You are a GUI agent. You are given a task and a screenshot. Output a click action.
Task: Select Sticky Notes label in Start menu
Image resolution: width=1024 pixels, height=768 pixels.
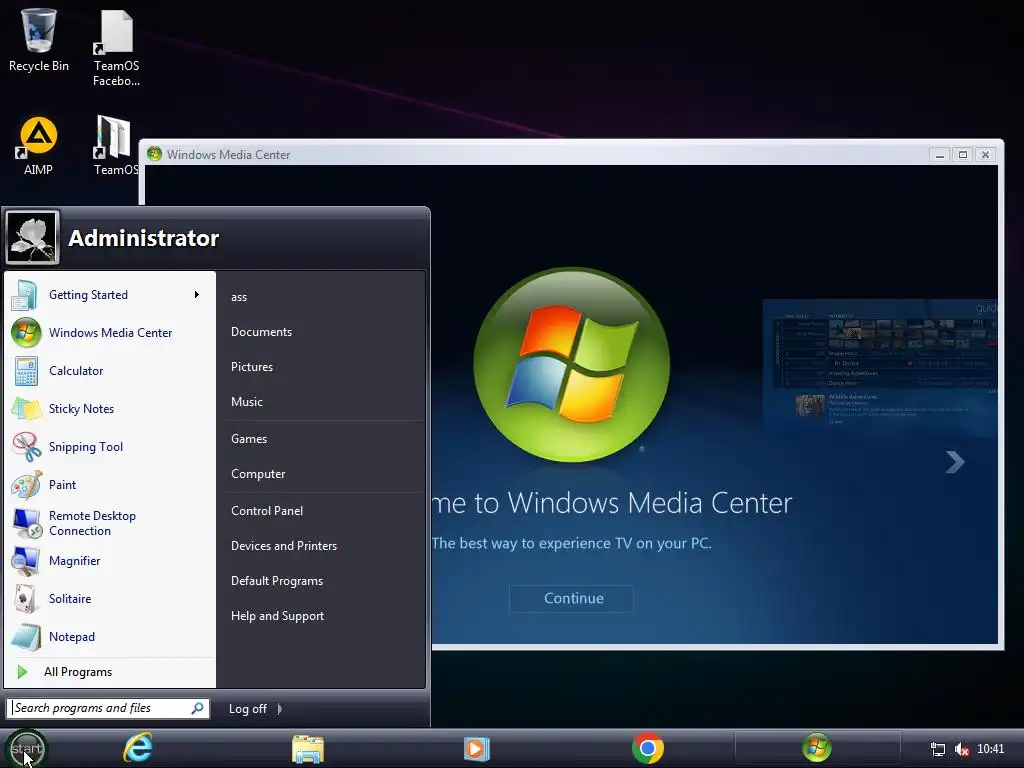[x=82, y=409]
